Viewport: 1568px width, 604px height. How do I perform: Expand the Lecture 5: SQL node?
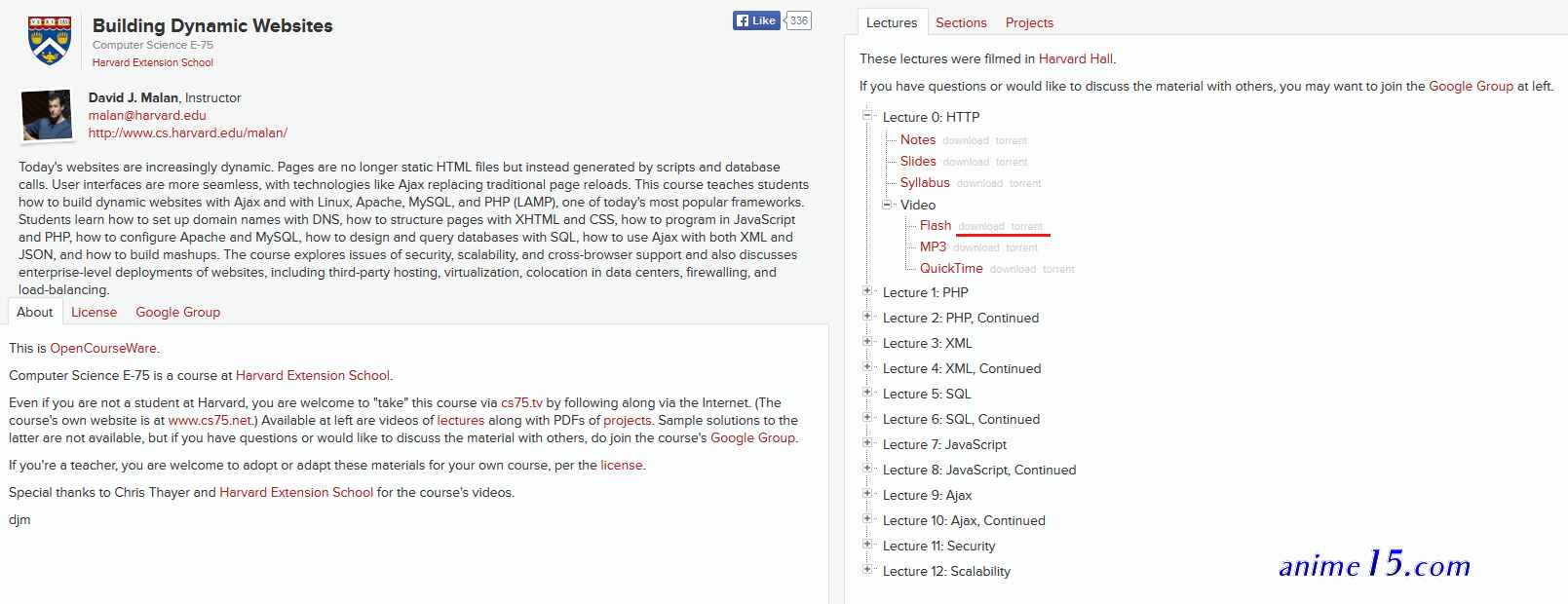pos(867,393)
